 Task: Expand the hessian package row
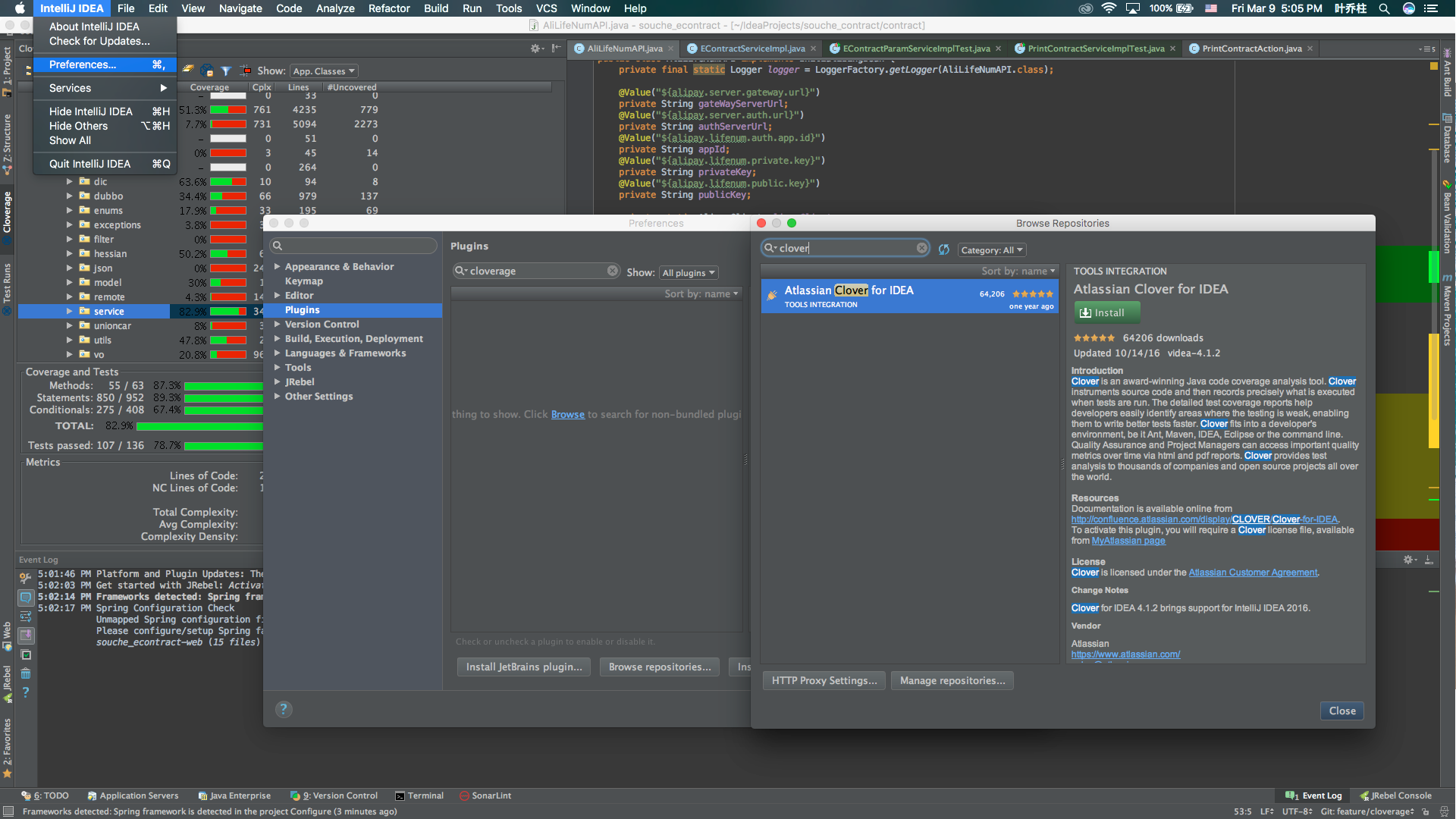point(70,253)
